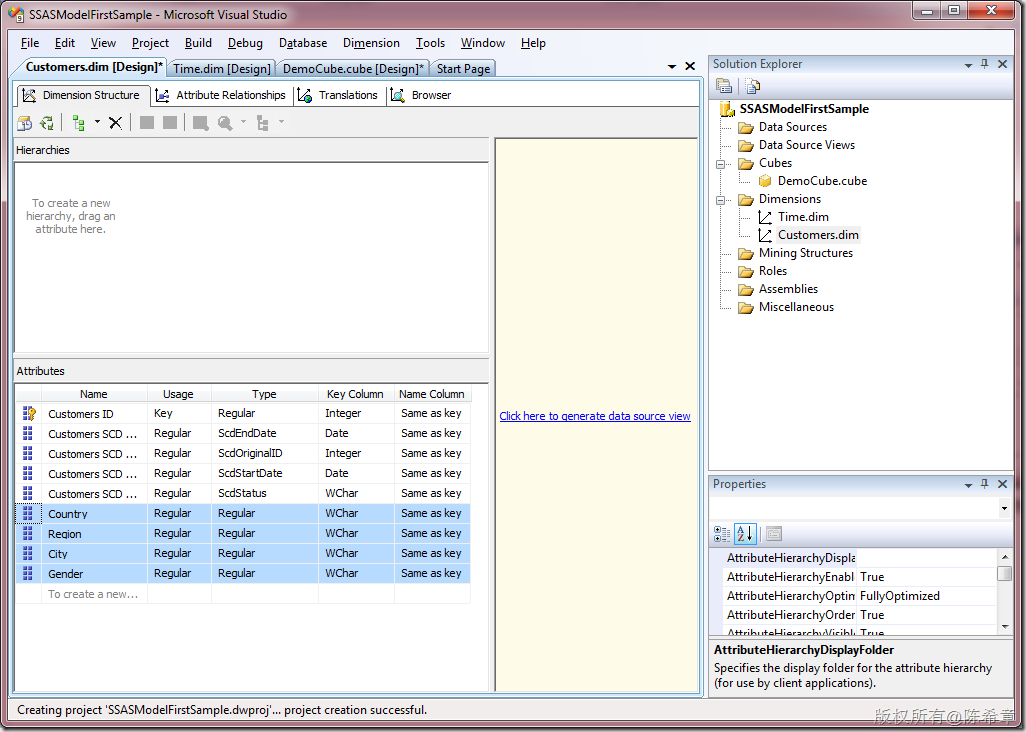Image resolution: width=1026 pixels, height=732 pixels.
Task: Select the Data Sources folder
Action: click(792, 127)
